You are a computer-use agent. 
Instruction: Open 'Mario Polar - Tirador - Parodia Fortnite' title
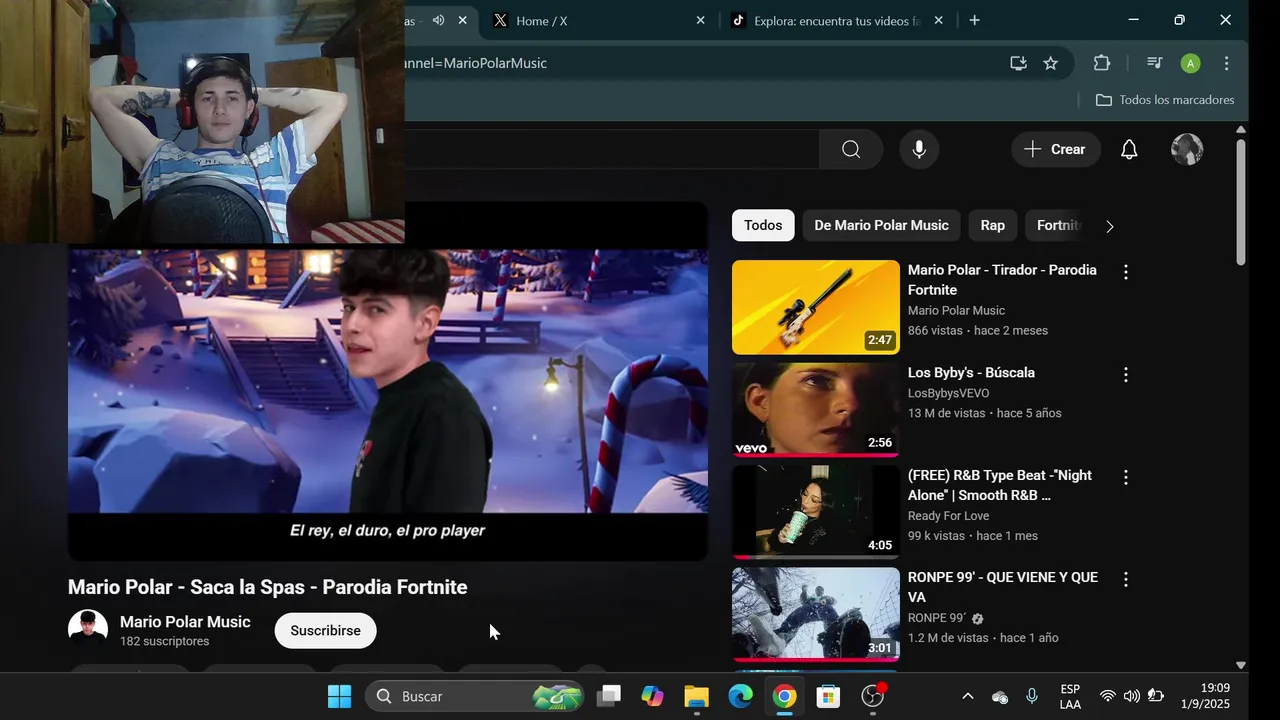coord(1002,280)
